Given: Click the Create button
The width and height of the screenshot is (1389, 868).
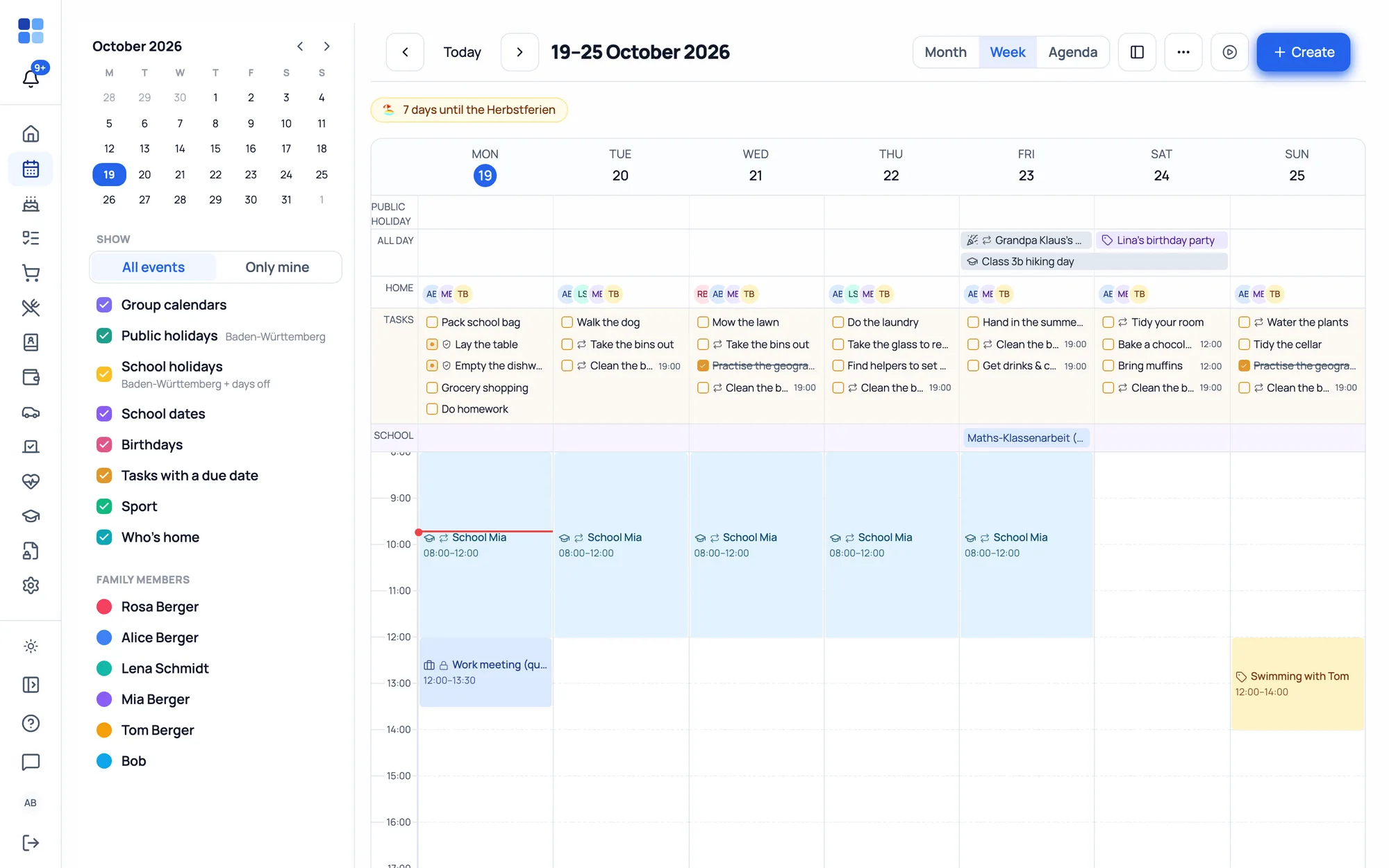Looking at the screenshot, I should click(x=1303, y=52).
